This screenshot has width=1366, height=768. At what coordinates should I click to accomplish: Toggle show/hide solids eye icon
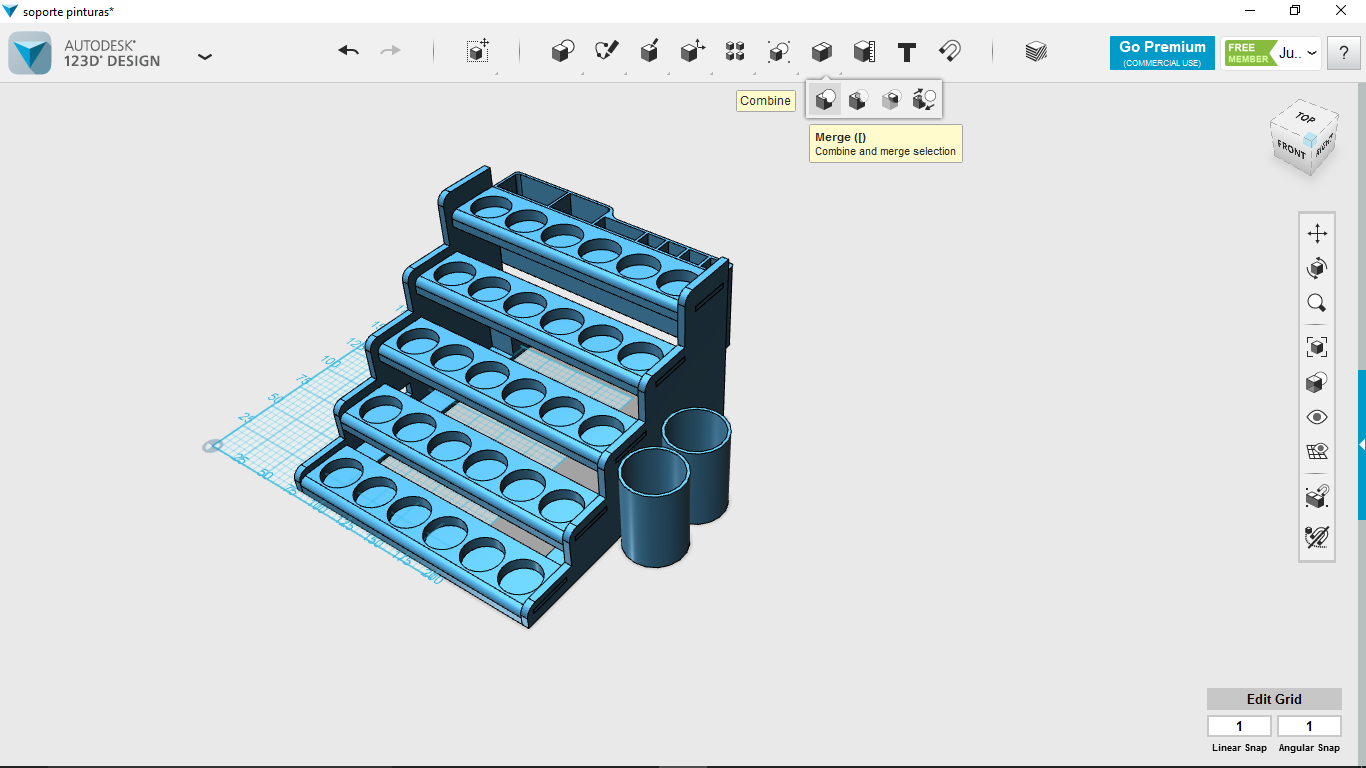(1317, 417)
